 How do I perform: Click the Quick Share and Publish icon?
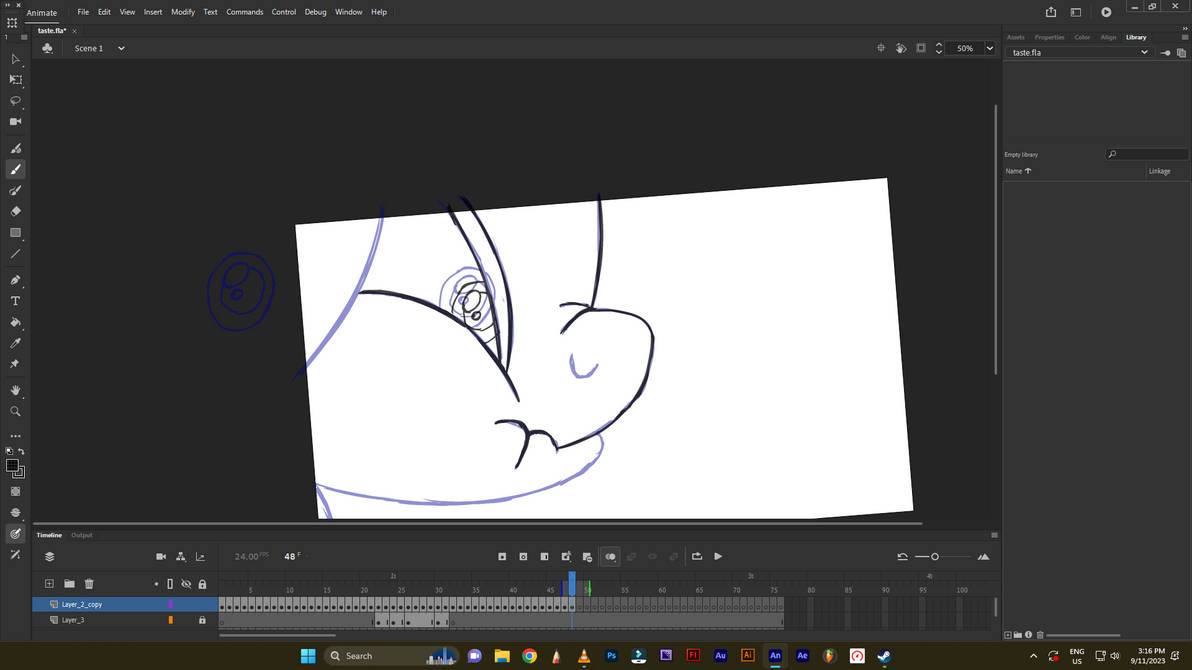[x=1051, y=12]
